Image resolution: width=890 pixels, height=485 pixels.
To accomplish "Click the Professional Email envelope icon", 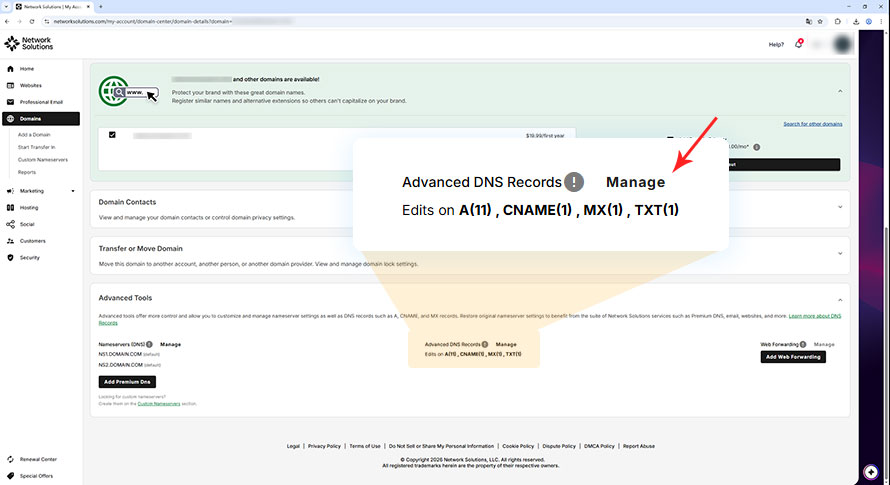I will (10, 102).
